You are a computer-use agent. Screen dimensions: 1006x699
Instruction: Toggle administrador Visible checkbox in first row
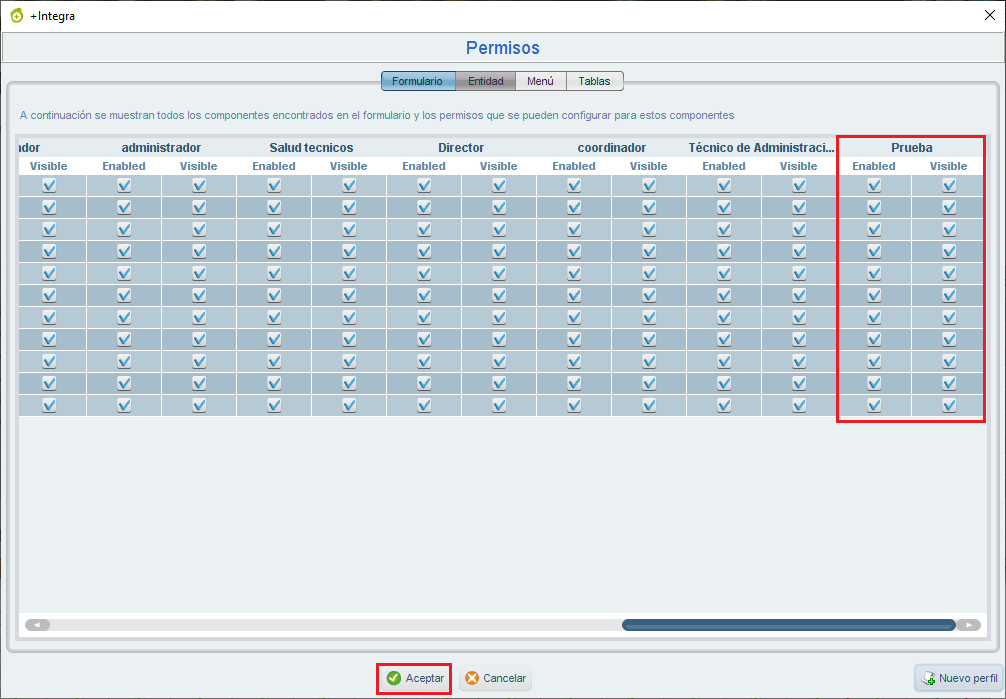[x=199, y=186]
